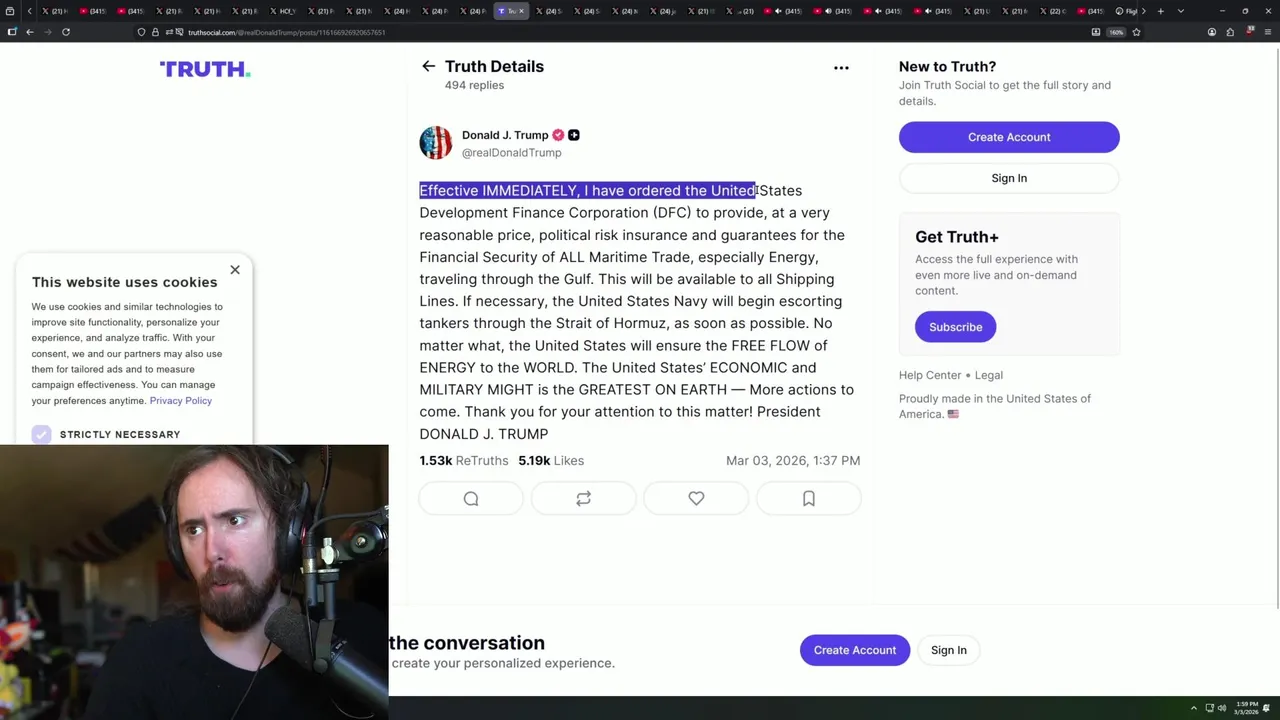The height and width of the screenshot is (720, 1280).
Task: Click the taskbar network icon
Action: tap(1209, 708)
